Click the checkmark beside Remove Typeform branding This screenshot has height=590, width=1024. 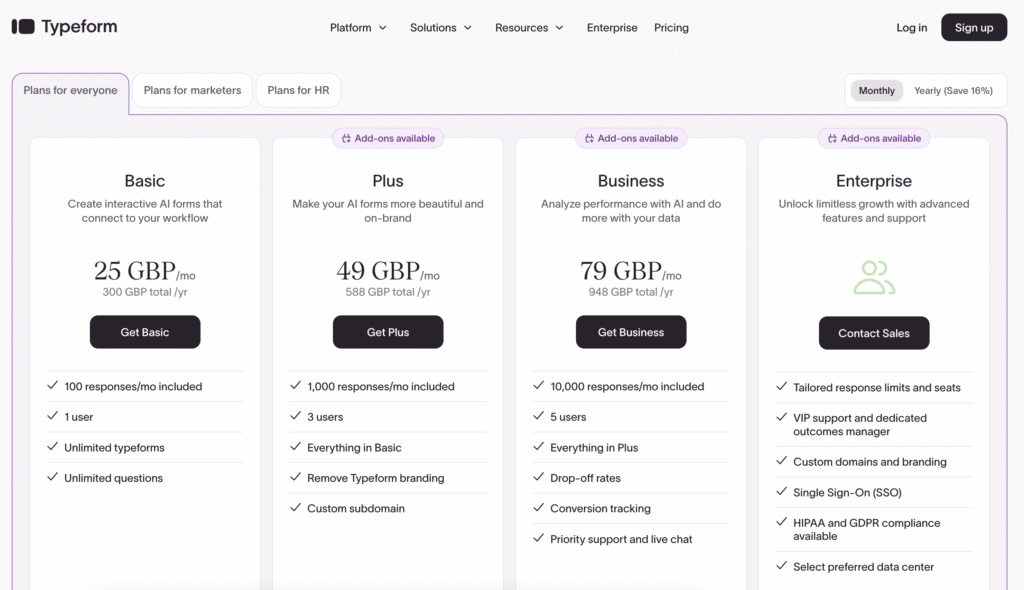coord(296,478)
